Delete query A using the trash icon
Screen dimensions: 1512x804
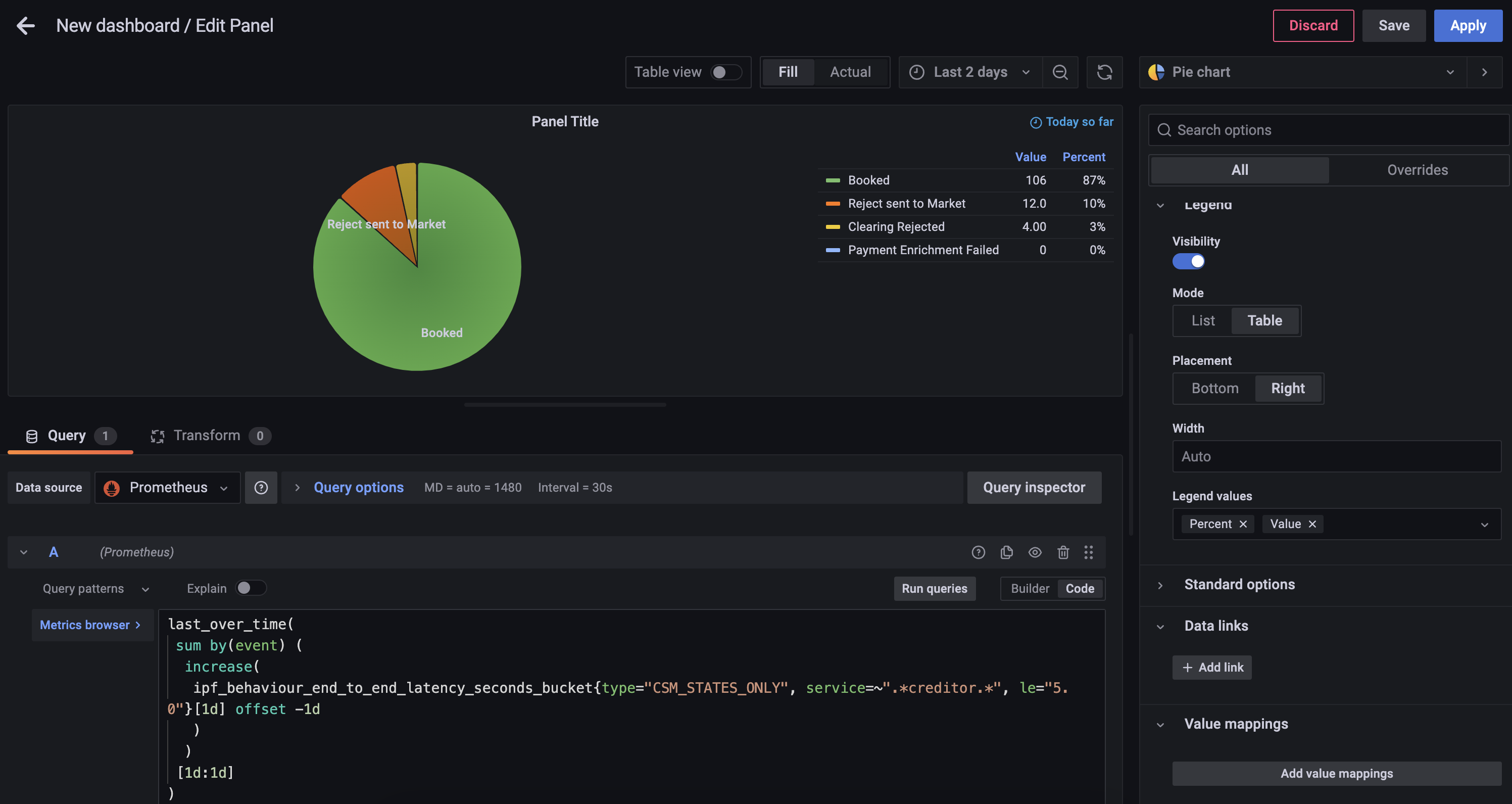[x=1062, y=552]
